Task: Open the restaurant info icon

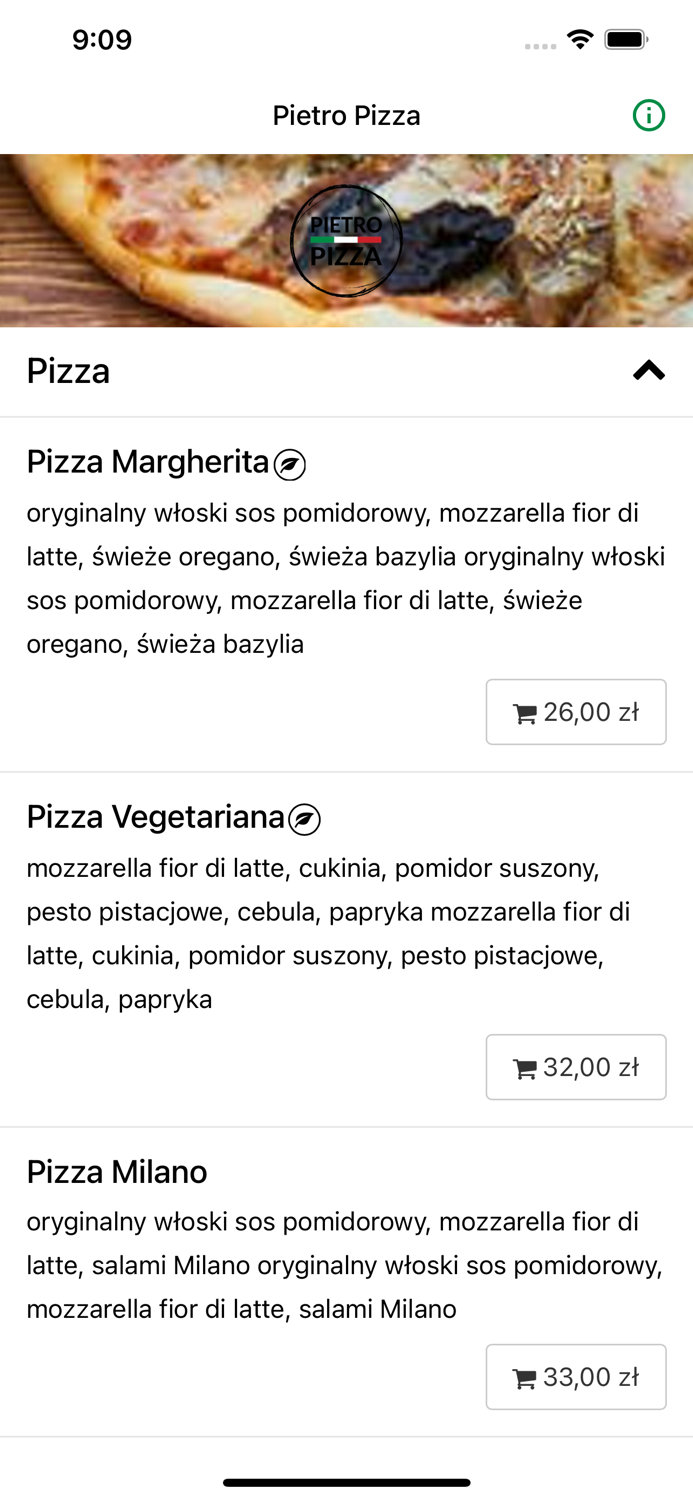Action: point(650,115)
